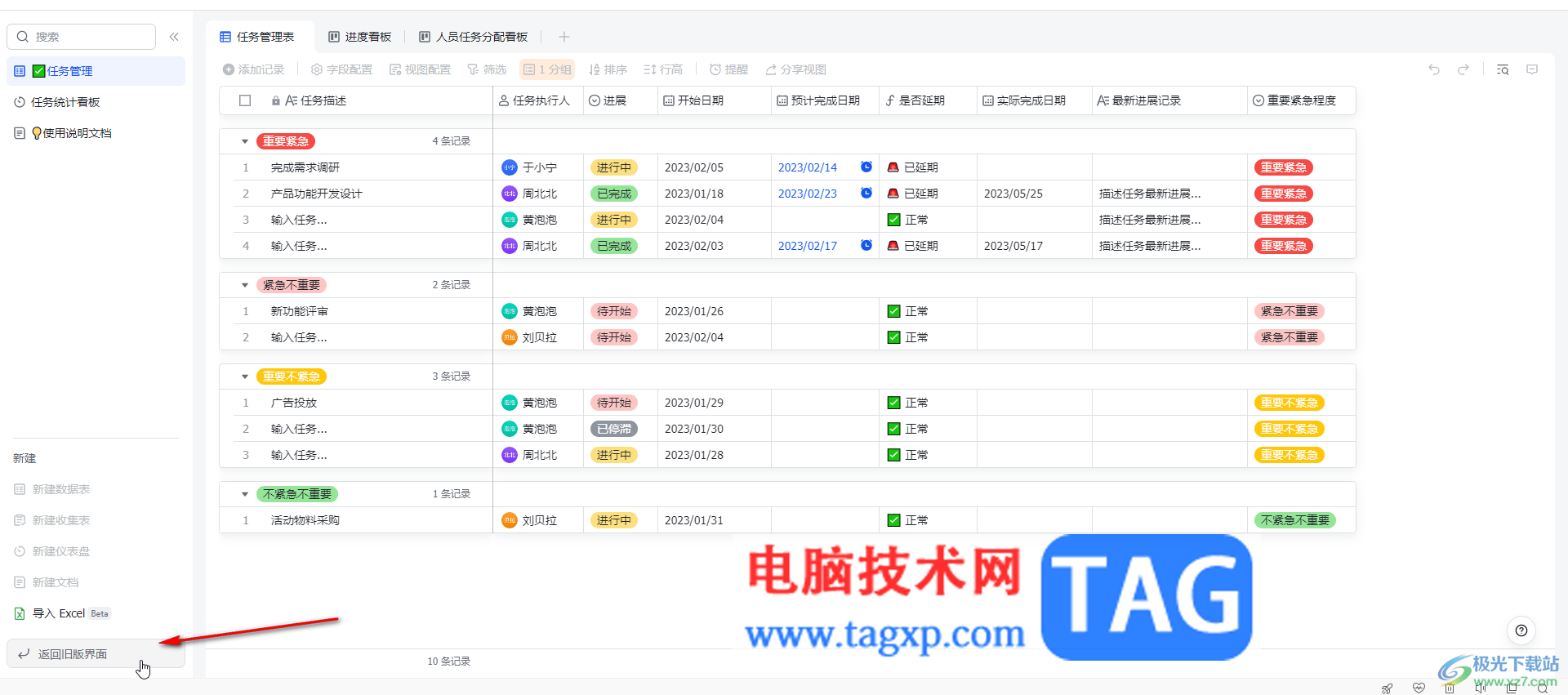1568x695 pixels.
Task: Click reminder clock on 2023/02/14 row
Action: point(866,167)
